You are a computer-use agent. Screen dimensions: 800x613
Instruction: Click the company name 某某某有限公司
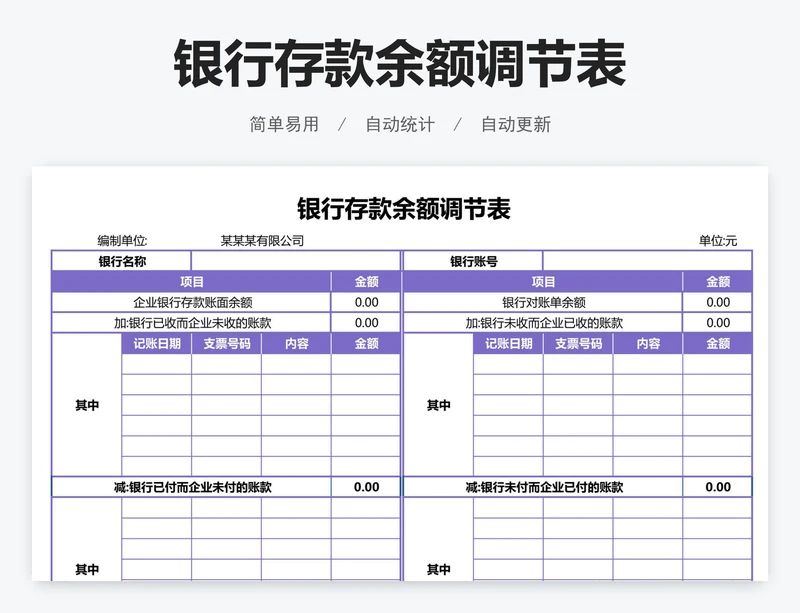tap(262, 240)
